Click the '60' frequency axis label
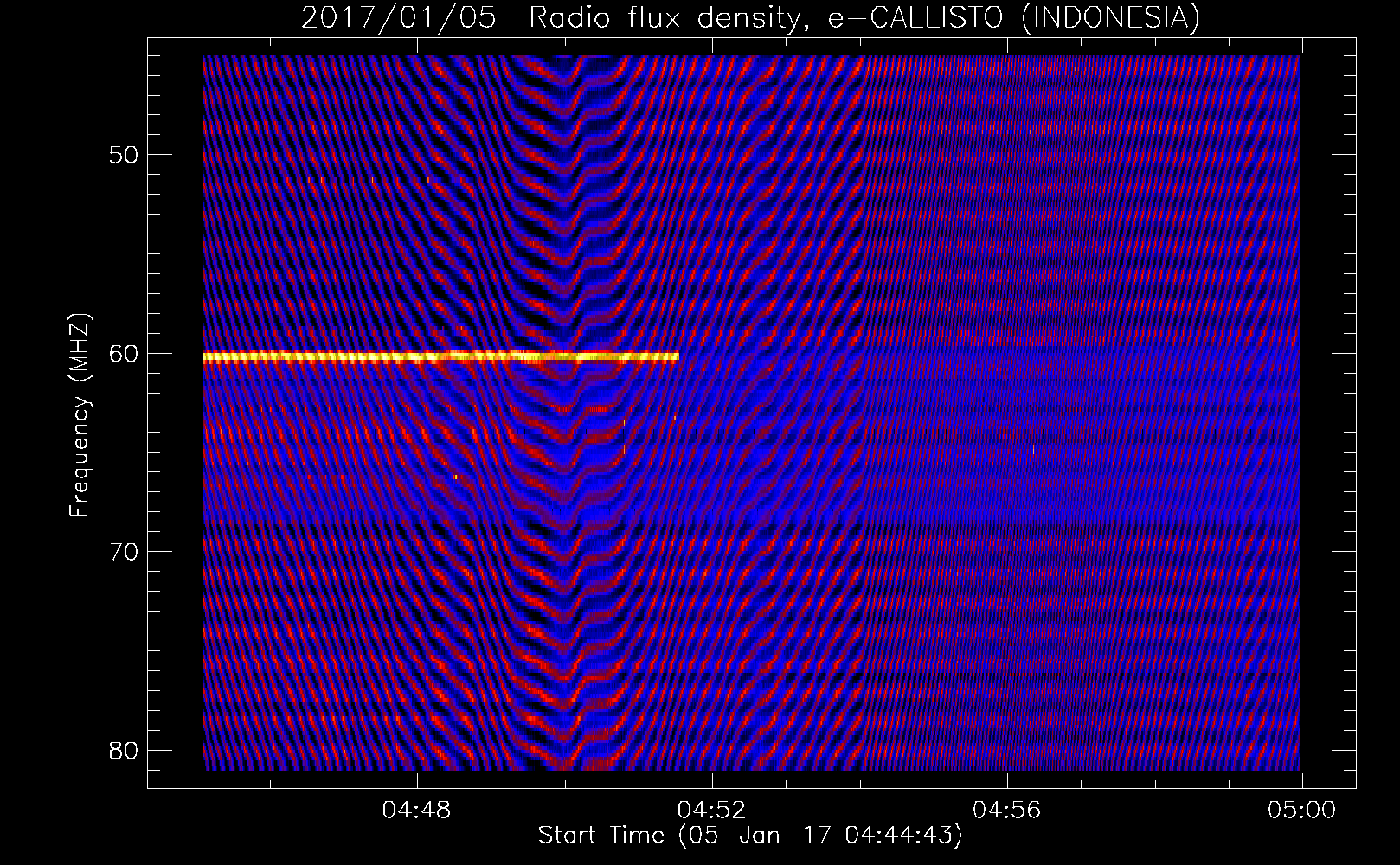 pos(125,353)
